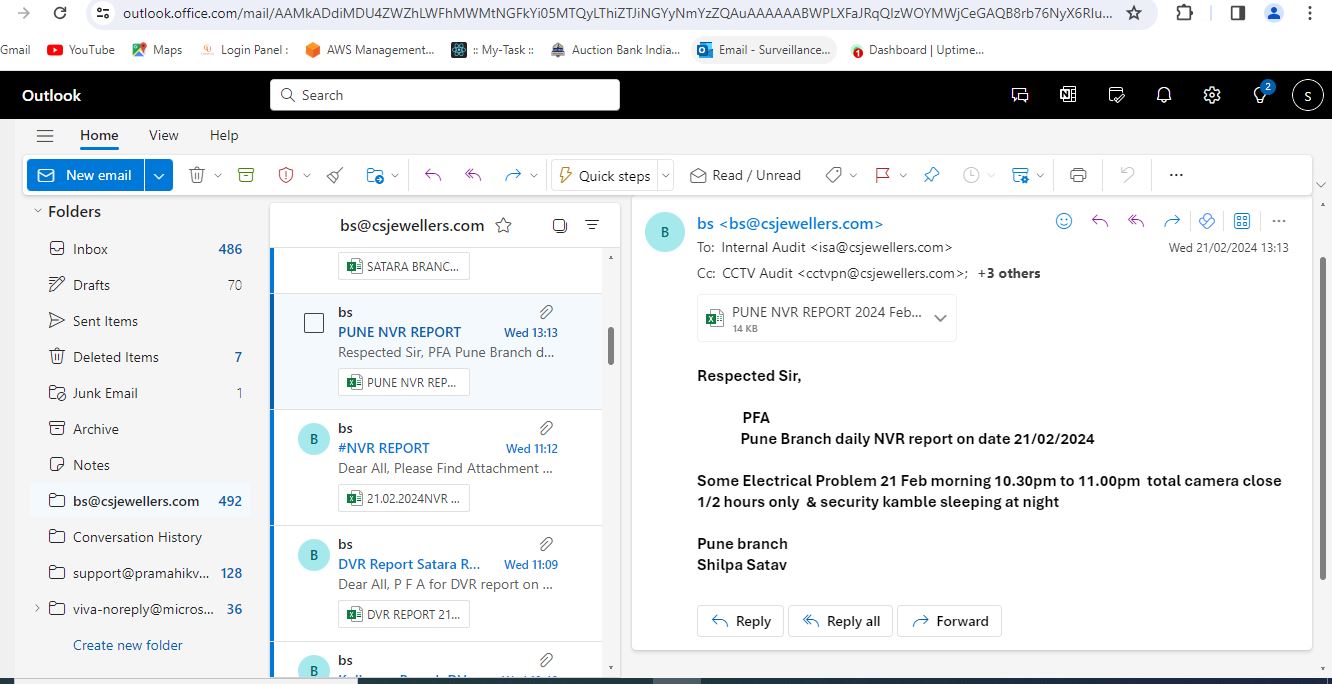
Task: Expand the Move to dropdown arrow
Action: click(x=395, y=175)
